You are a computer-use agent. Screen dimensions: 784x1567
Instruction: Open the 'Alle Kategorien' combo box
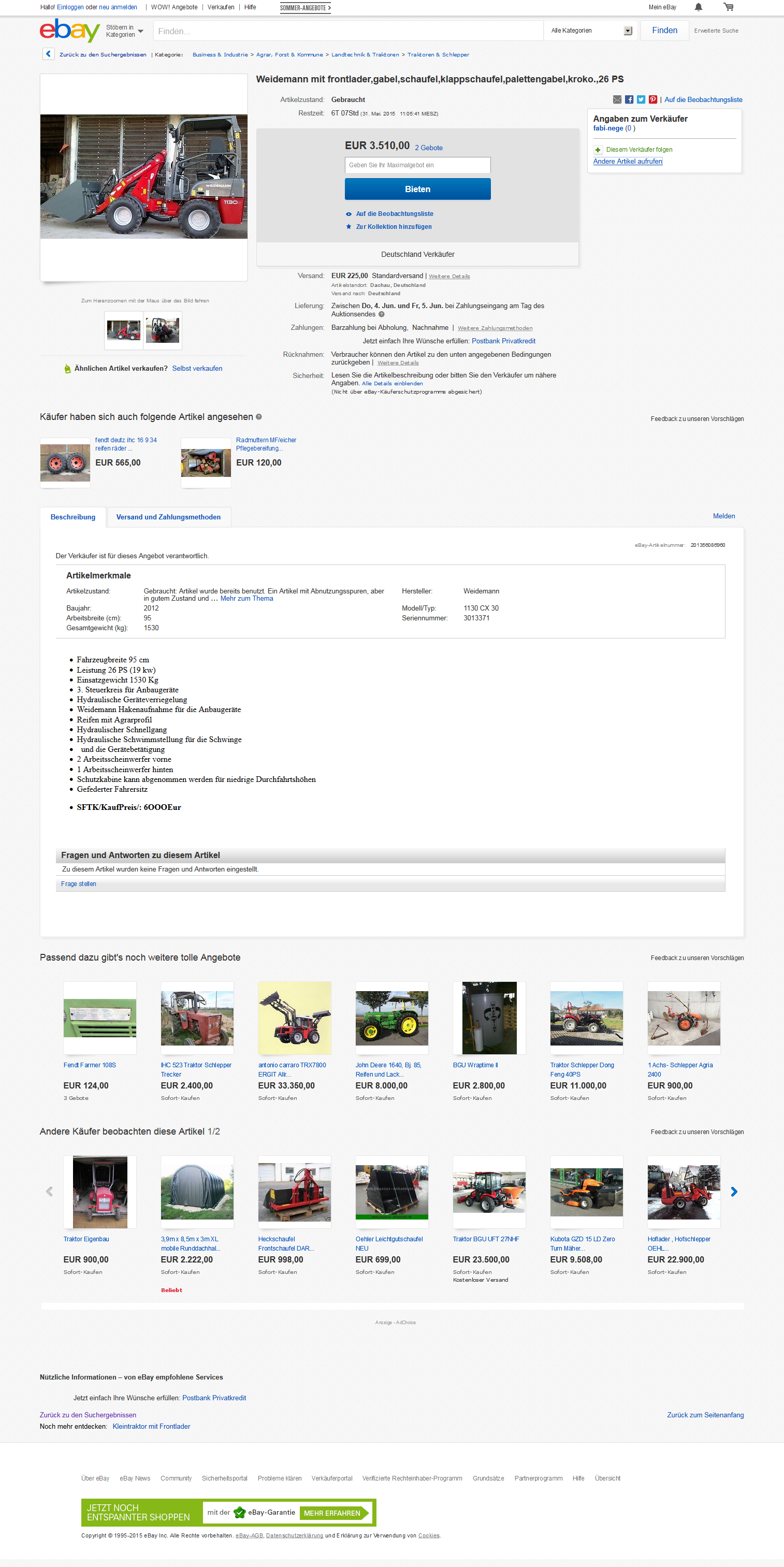pyautogui.click(x=590, y=31)
